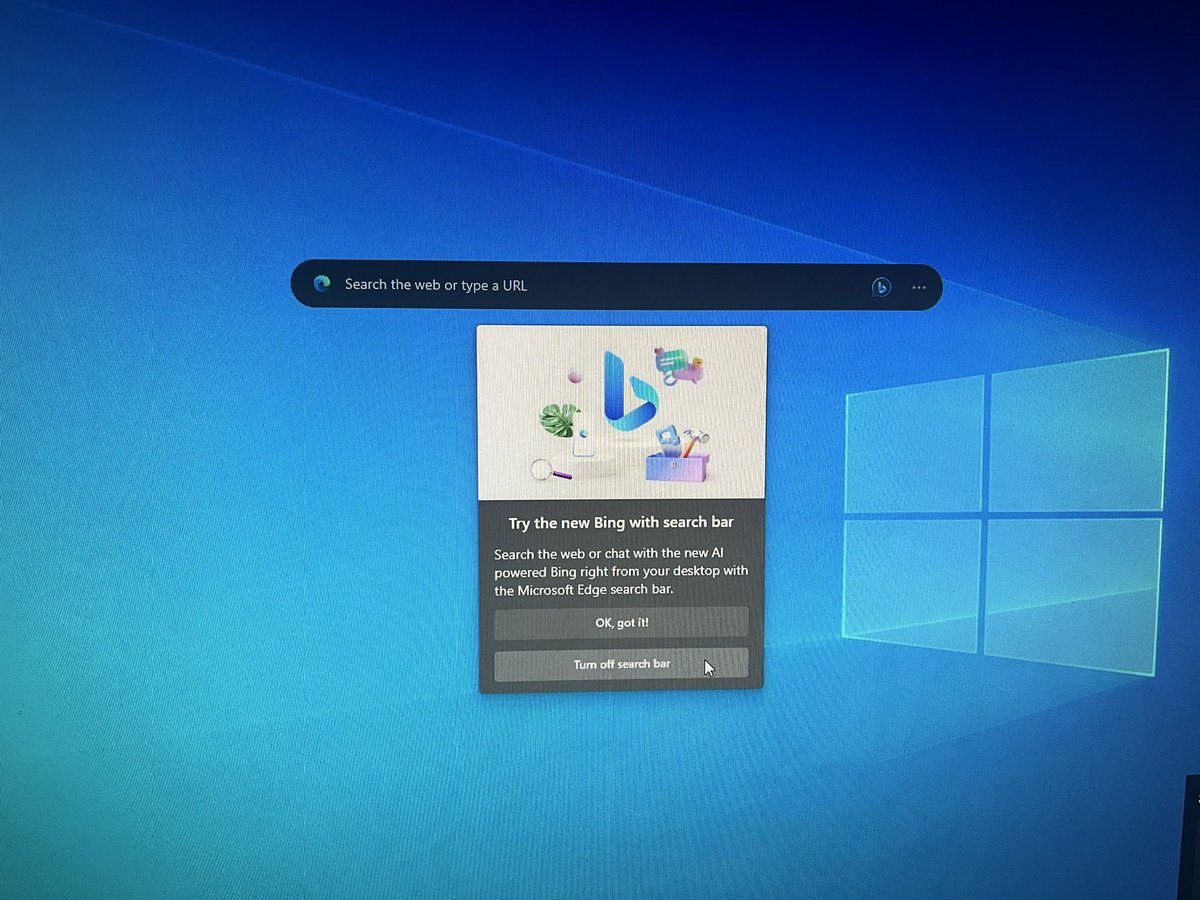Click the Bing promo illustration image
1200x900 pixels.
pyautogui.click(x=622, y=413)
